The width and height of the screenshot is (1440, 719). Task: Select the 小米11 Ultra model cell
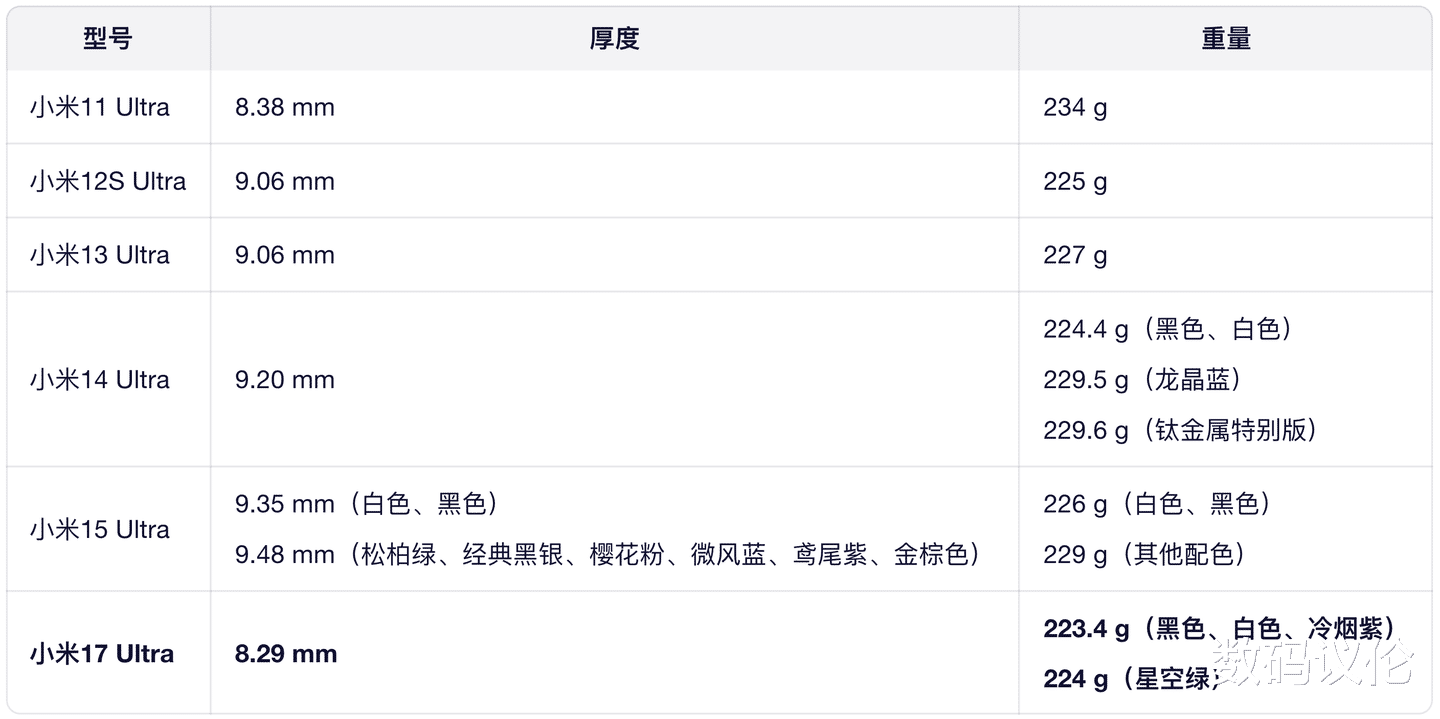[x=100, y=107]
